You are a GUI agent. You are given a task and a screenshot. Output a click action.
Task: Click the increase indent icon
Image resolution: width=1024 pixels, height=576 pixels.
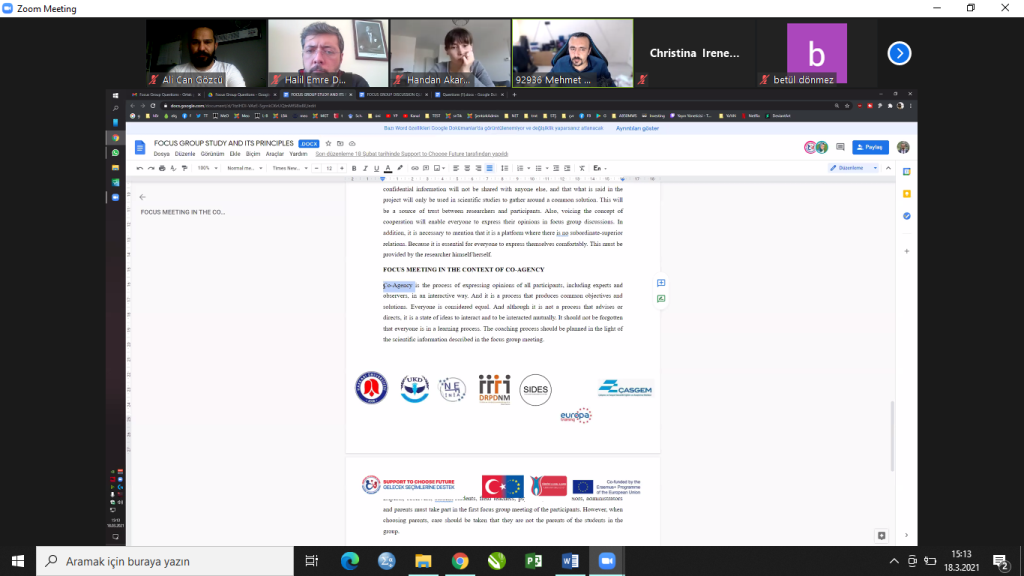coord(568,168)
